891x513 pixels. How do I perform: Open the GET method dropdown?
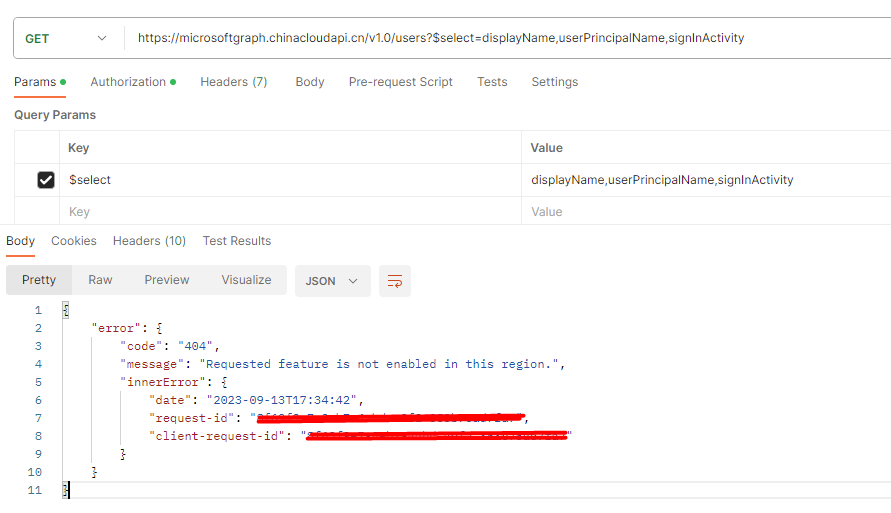[x=66, y=39]
